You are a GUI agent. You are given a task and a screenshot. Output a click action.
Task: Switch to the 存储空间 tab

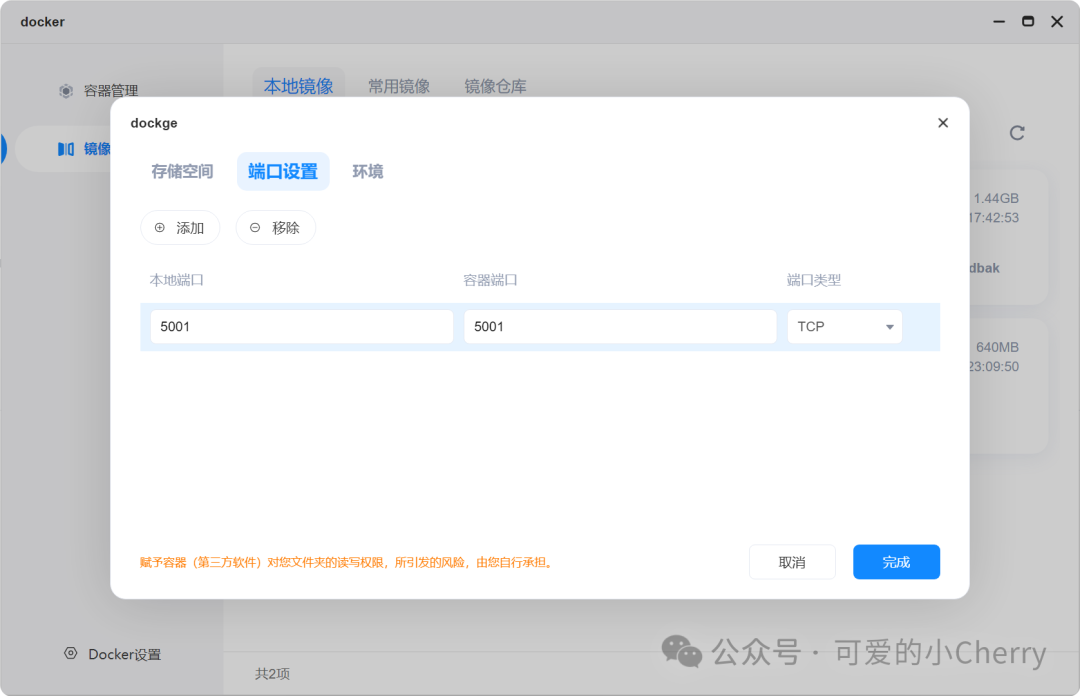click(x=182, y=172)
